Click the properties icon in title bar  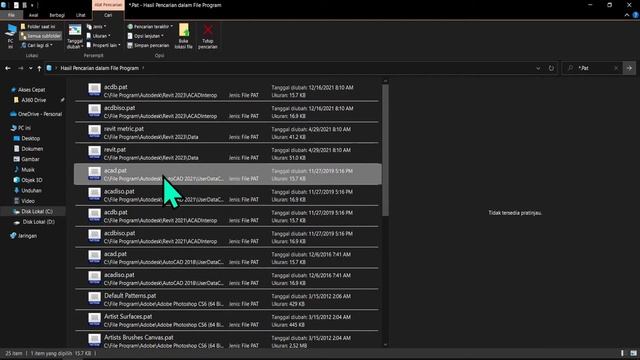pos(16,5)
